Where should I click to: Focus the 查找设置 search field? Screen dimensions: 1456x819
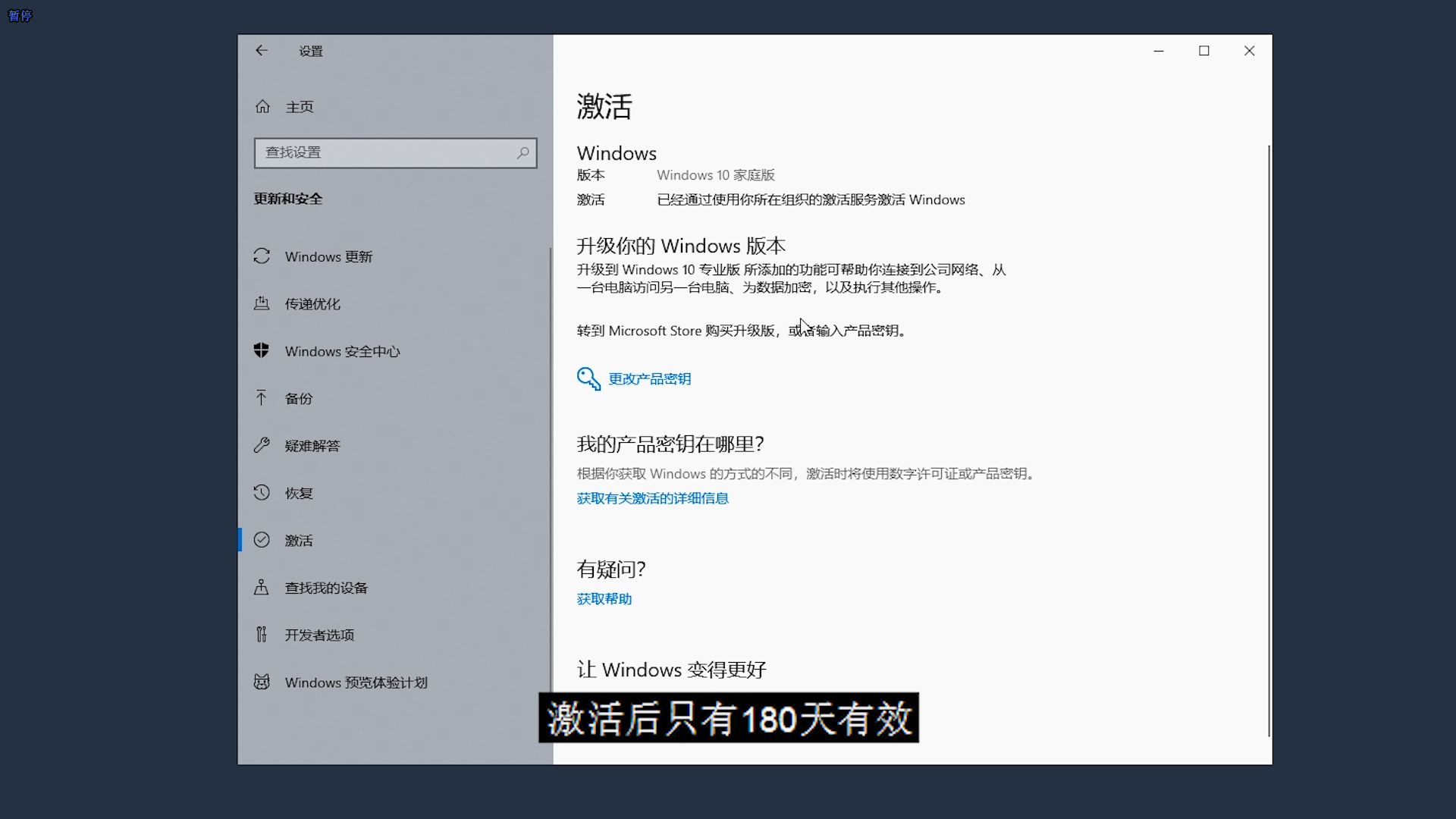(x=387, y=152)
